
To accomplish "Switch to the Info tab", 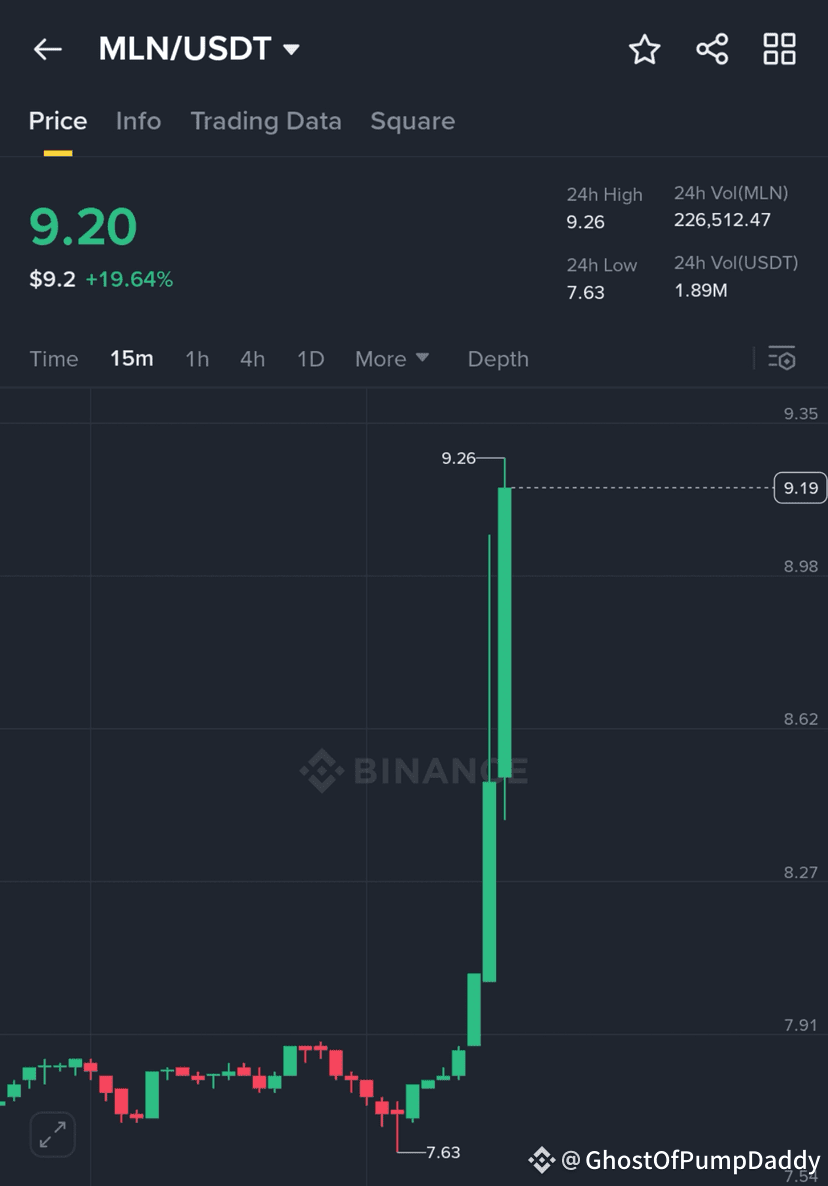I will [138, 121].
